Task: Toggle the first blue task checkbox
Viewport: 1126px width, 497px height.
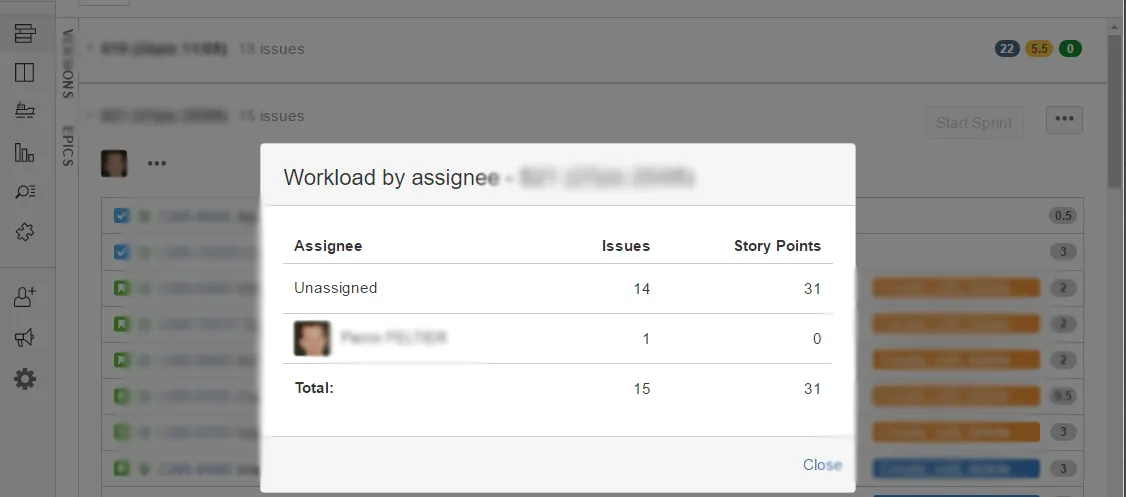Action: click(121, 215)
